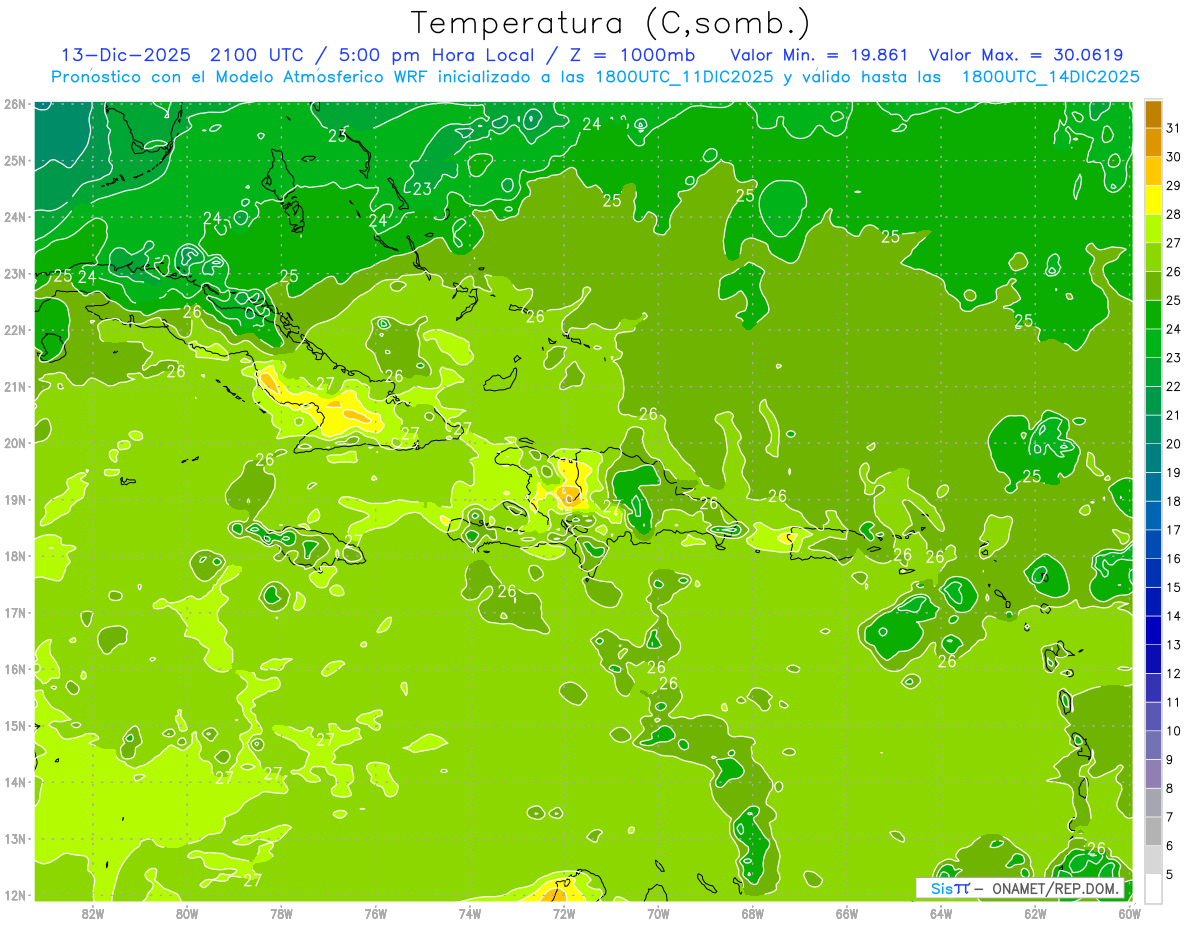Click the "76W" longitude axis label
The height and width of the screenshot is (927, 1200).
[375, 913]
